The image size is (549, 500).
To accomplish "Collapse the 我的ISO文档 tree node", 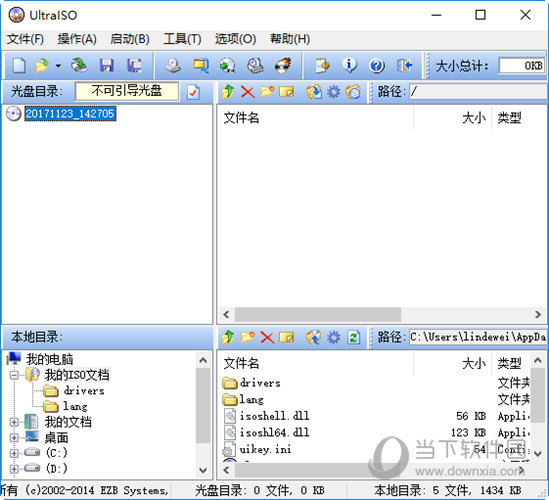I will 14,375.
